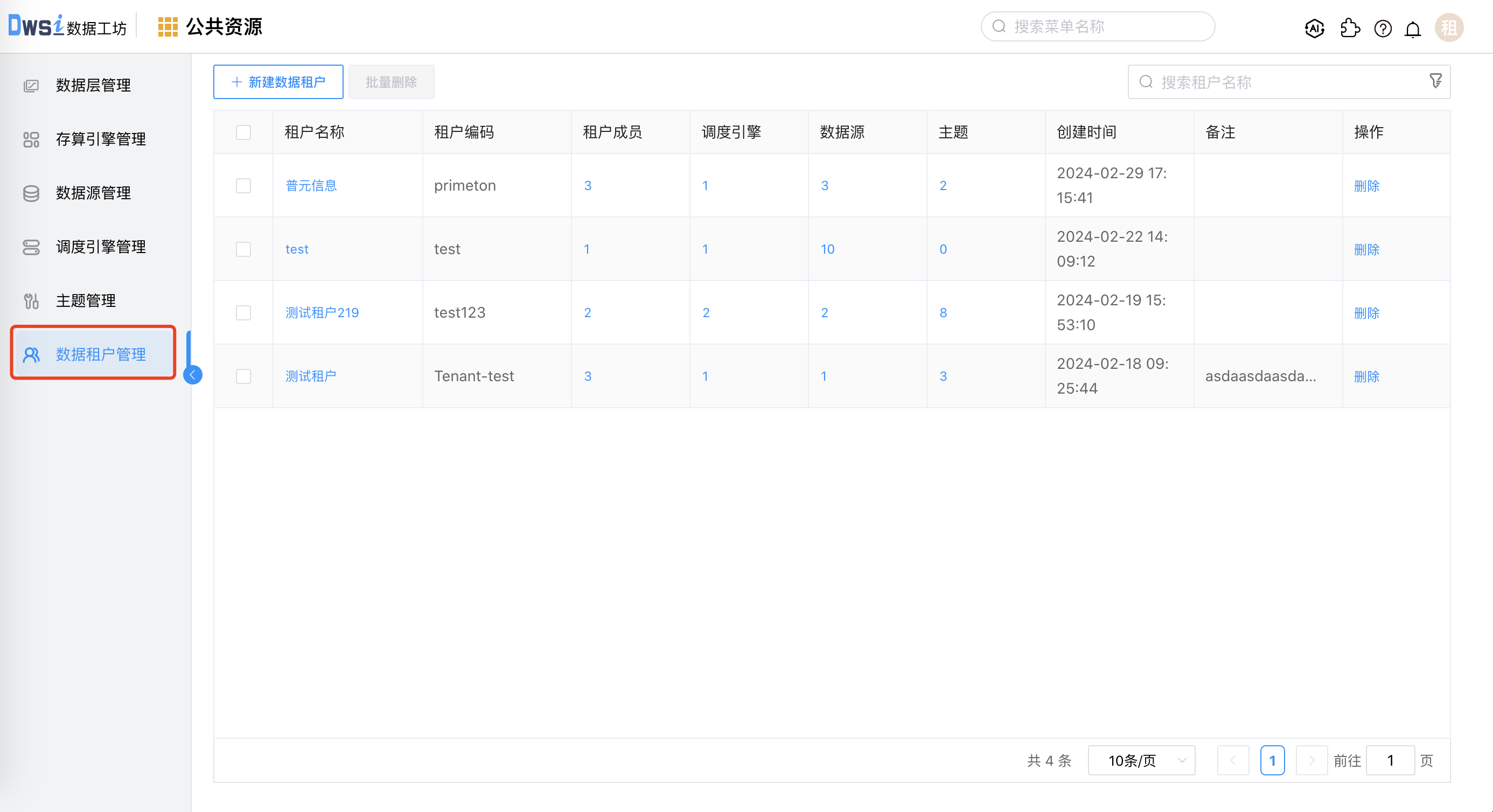This screenshot has width=1493, height=812.
Task: Open the 公共资源 grid menu icon
Action: click(x=168, y=27)
